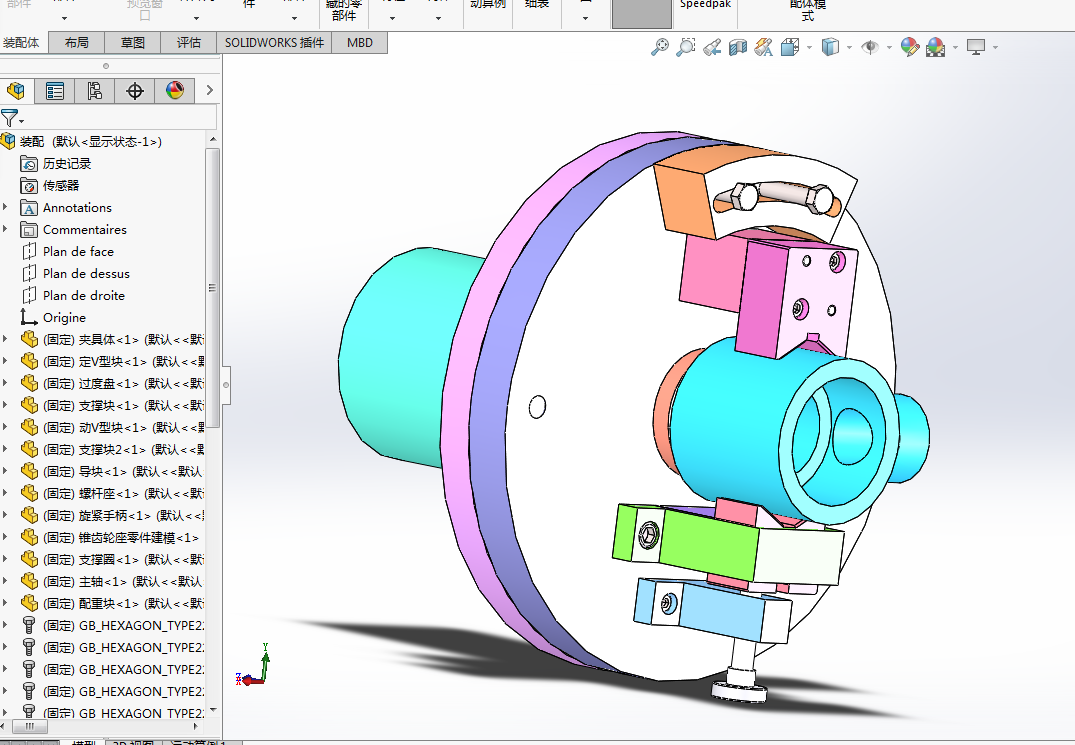This screenshot has height=745, width=1075.
Task: Select the Zoom to Area tool
Action: pos(685,47)
